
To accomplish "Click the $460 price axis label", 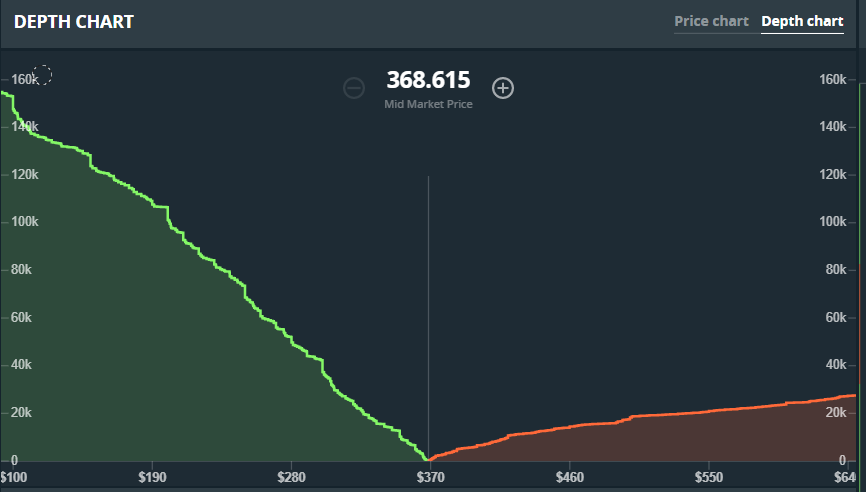I will pyautogui.click(x=569, y=477).
